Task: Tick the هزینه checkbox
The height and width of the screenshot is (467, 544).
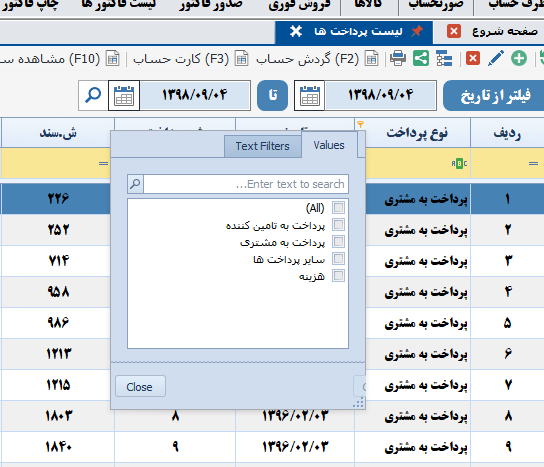Action: pos(338,276)
